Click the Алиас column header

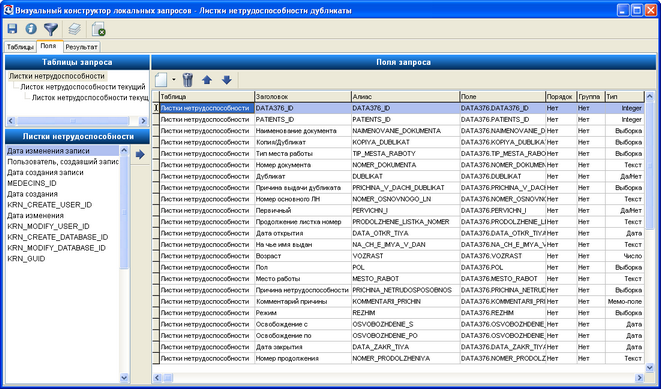coord(405,97)
